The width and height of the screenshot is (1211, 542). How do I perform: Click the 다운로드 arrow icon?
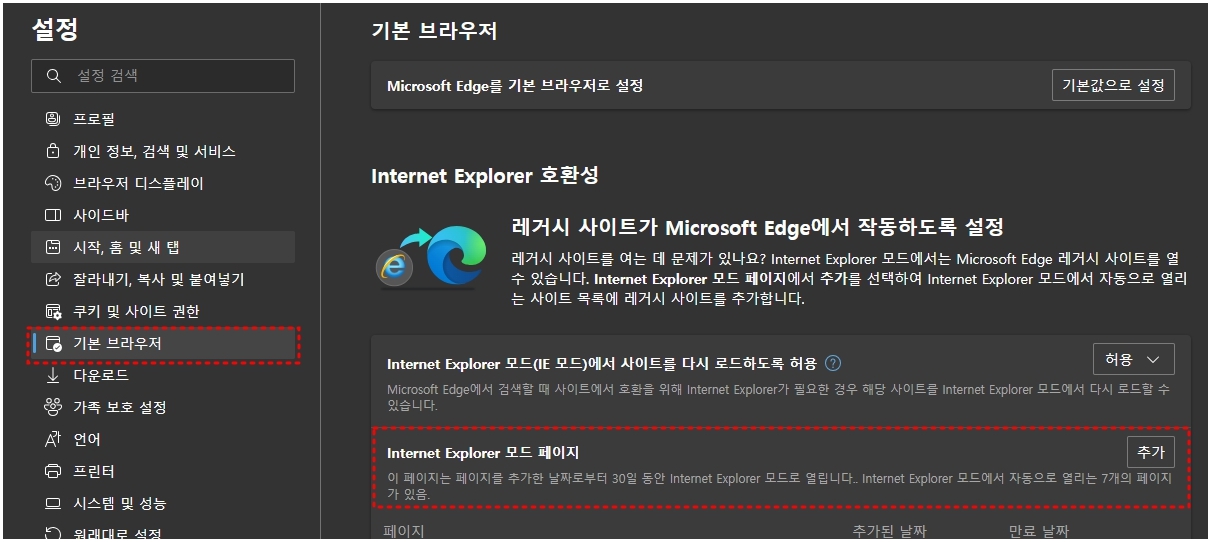coord(53,375)
